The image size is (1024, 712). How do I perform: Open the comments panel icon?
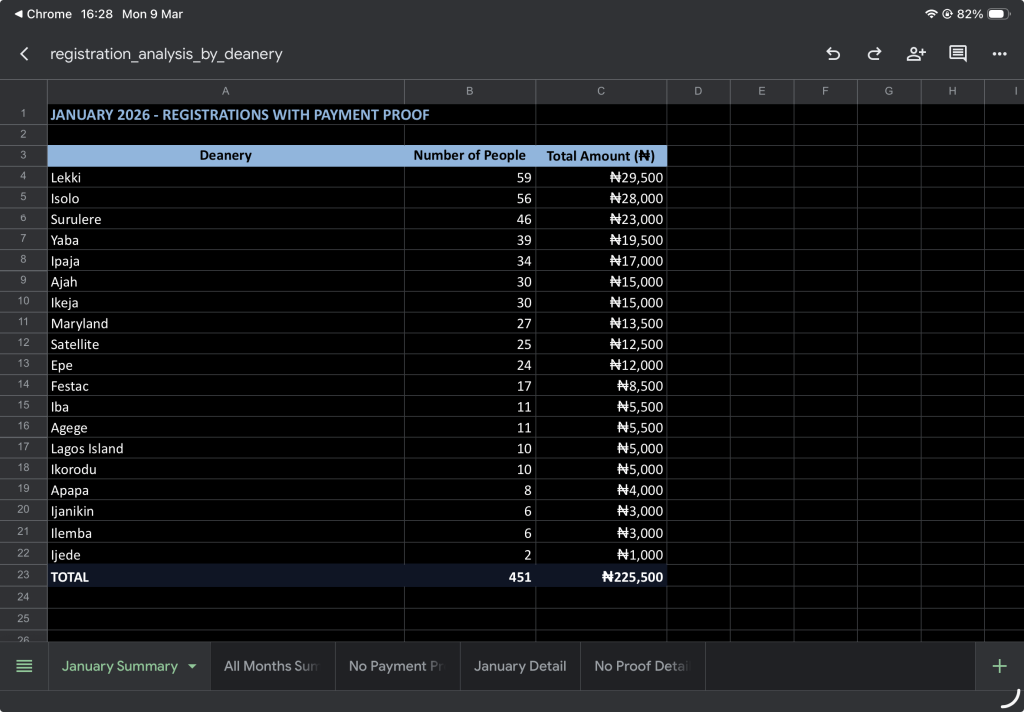pos(957,54)
